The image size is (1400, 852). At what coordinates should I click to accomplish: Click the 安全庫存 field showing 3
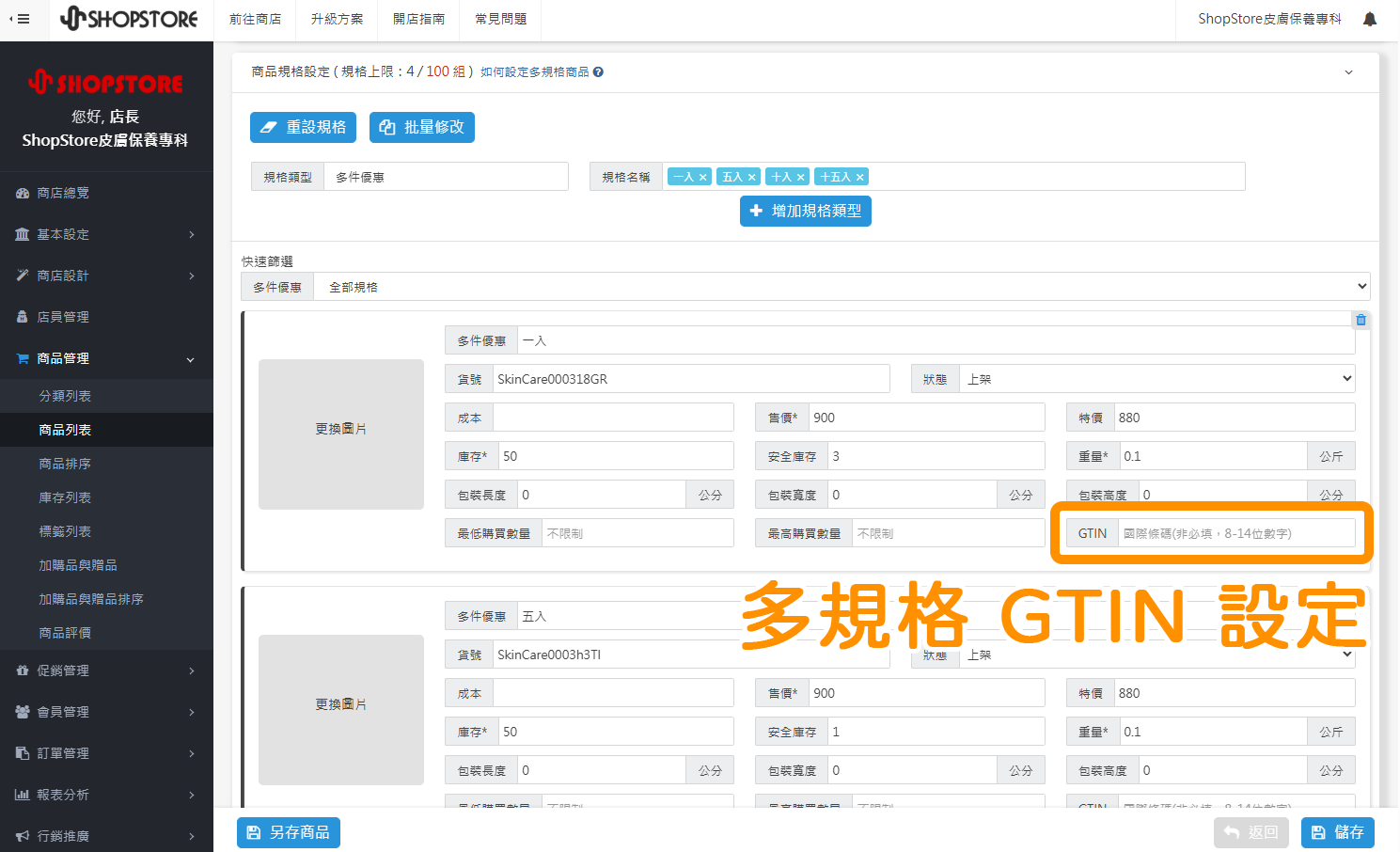pyautogui.click(x=936, y=456)
